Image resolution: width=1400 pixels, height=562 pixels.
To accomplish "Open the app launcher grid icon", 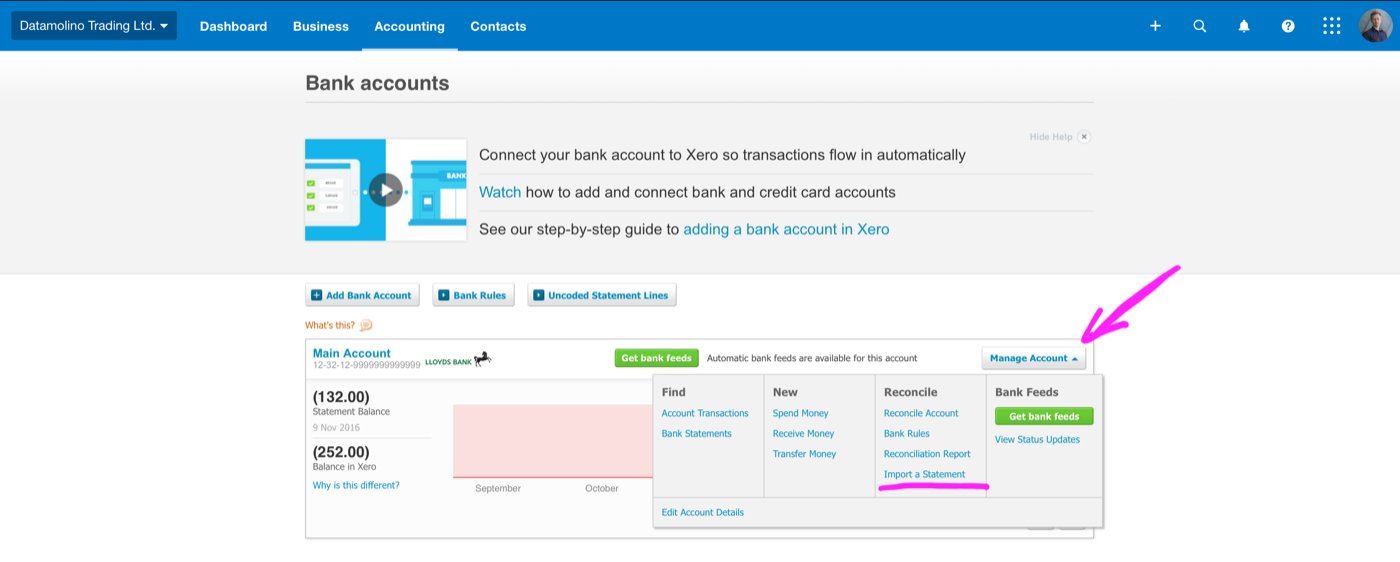I will click(1332, 26).
